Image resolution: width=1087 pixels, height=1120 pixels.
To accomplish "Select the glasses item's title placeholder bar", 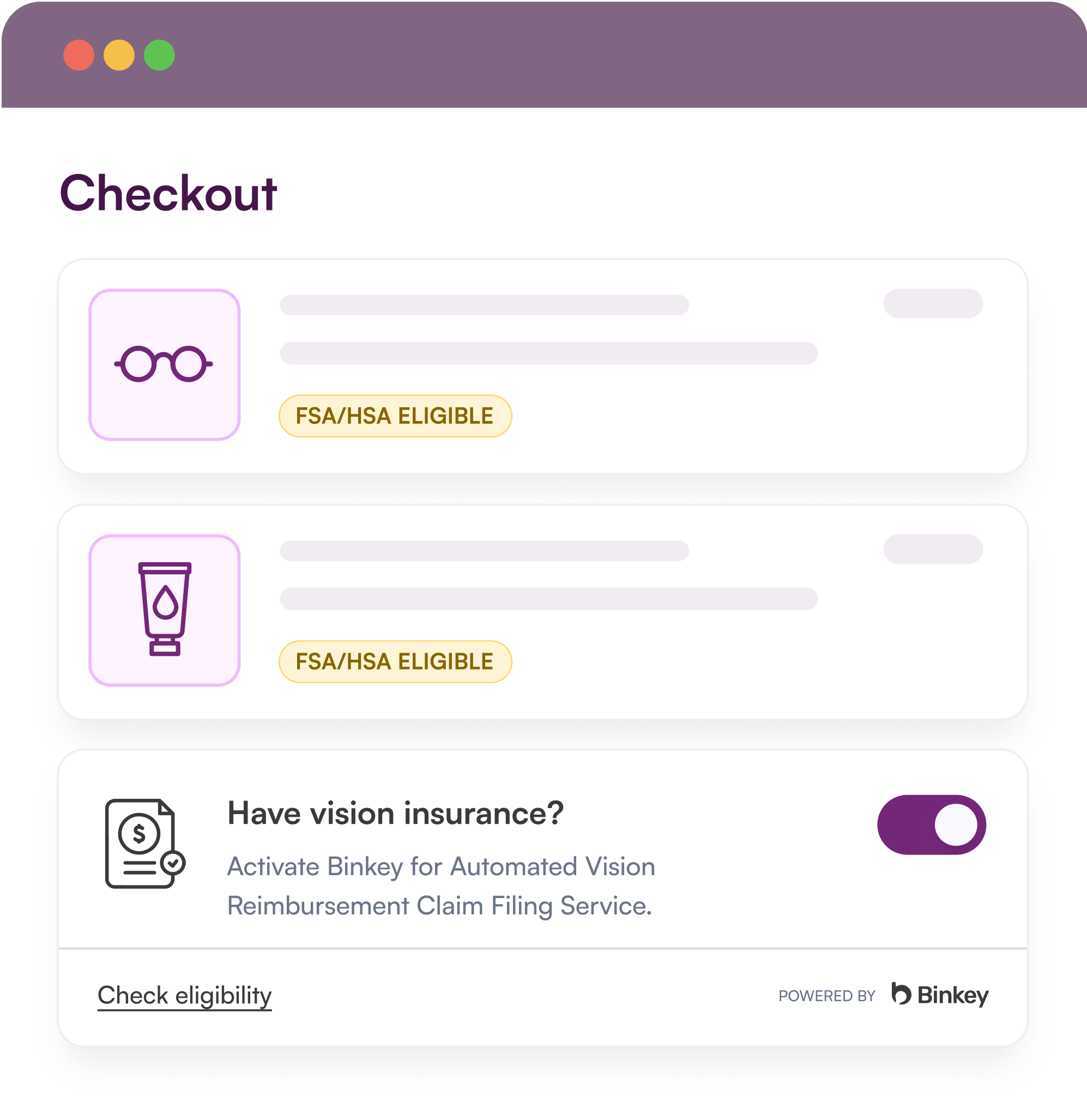I will pyautogui.click(x=484, y=305).
